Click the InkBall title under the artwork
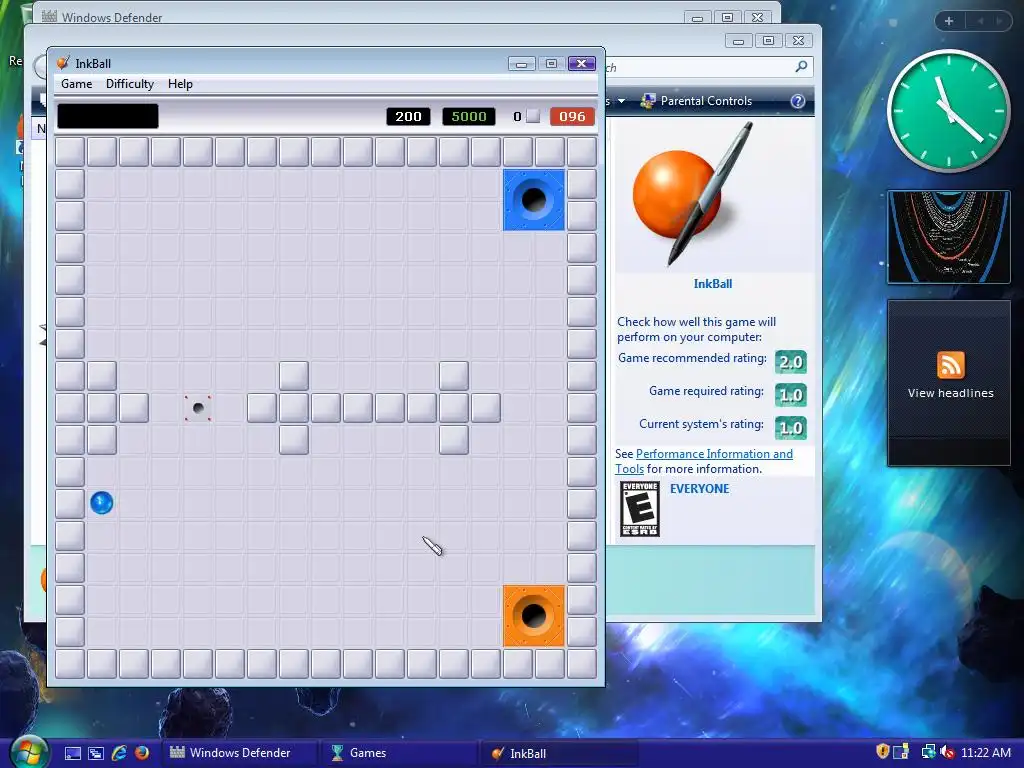 [712, 283]
